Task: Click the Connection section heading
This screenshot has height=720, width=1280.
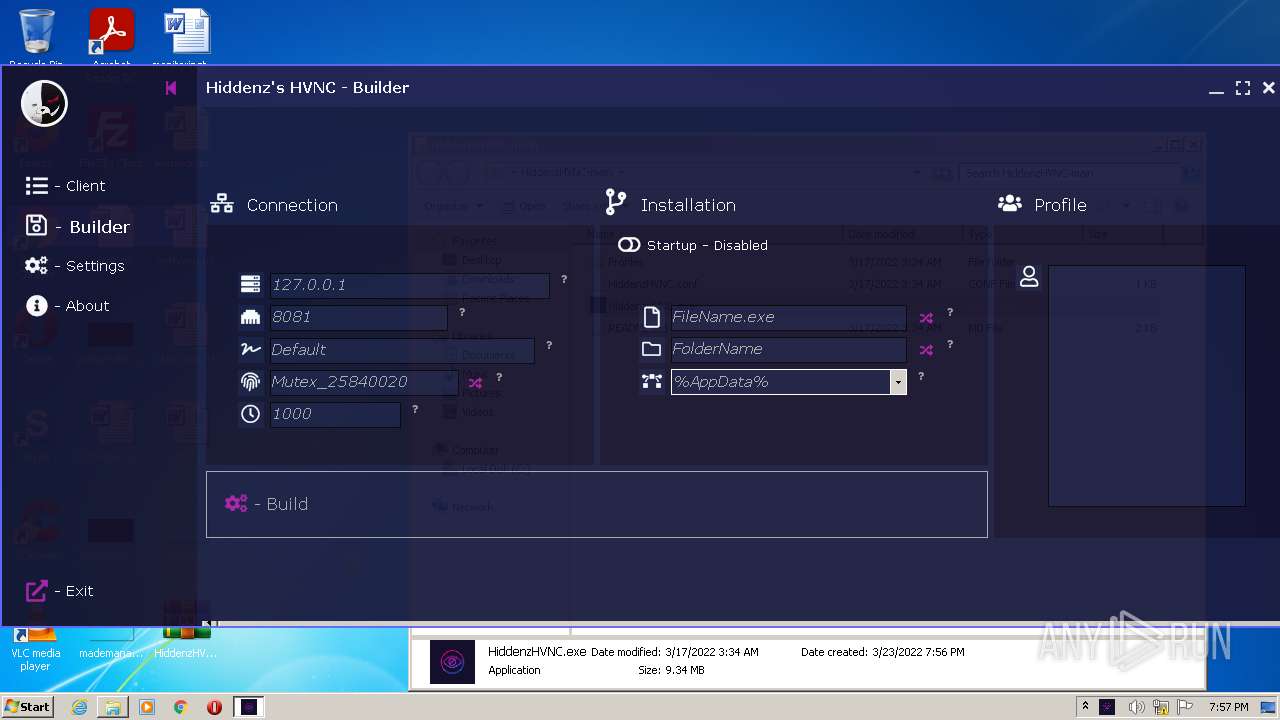Action: [292, 205]
